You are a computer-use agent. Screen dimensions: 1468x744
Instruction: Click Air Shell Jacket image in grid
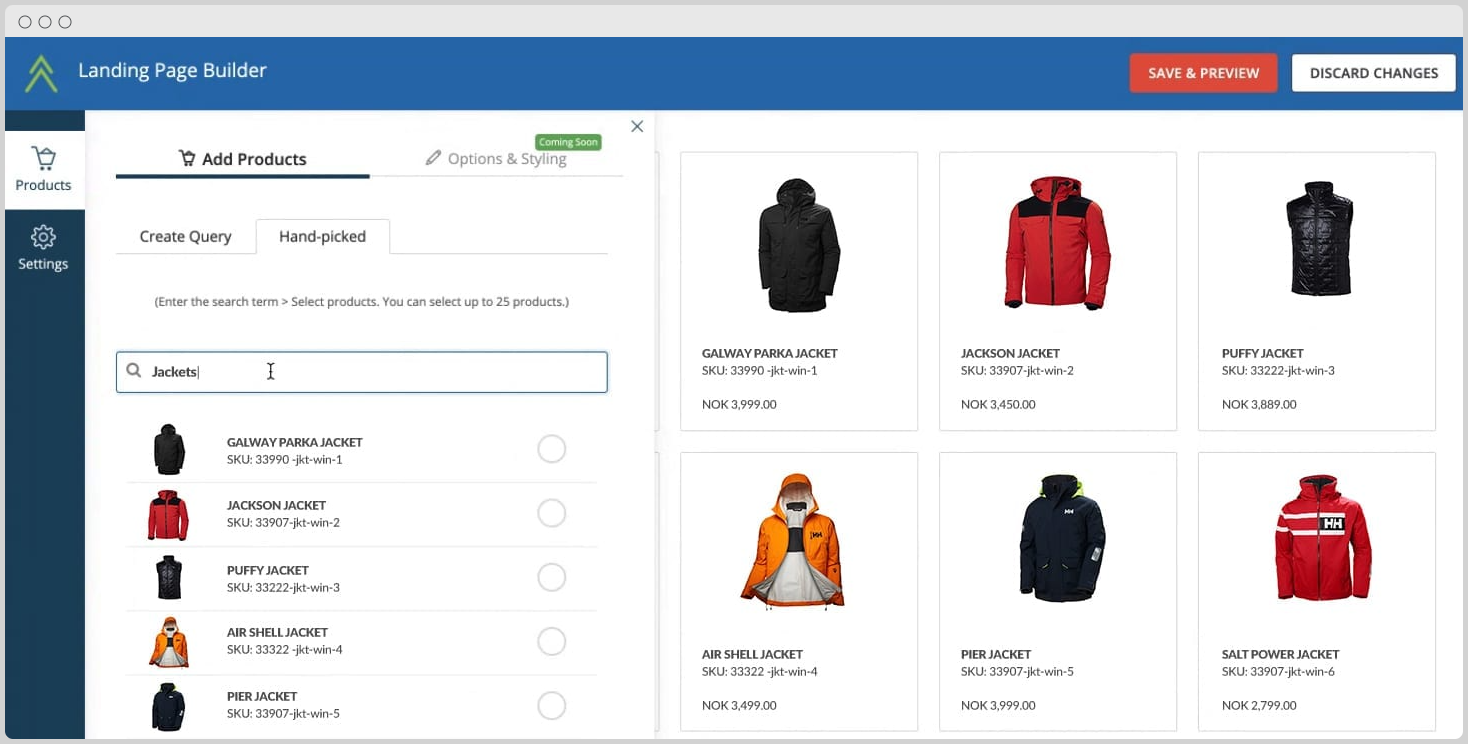(x=793, y=540)
